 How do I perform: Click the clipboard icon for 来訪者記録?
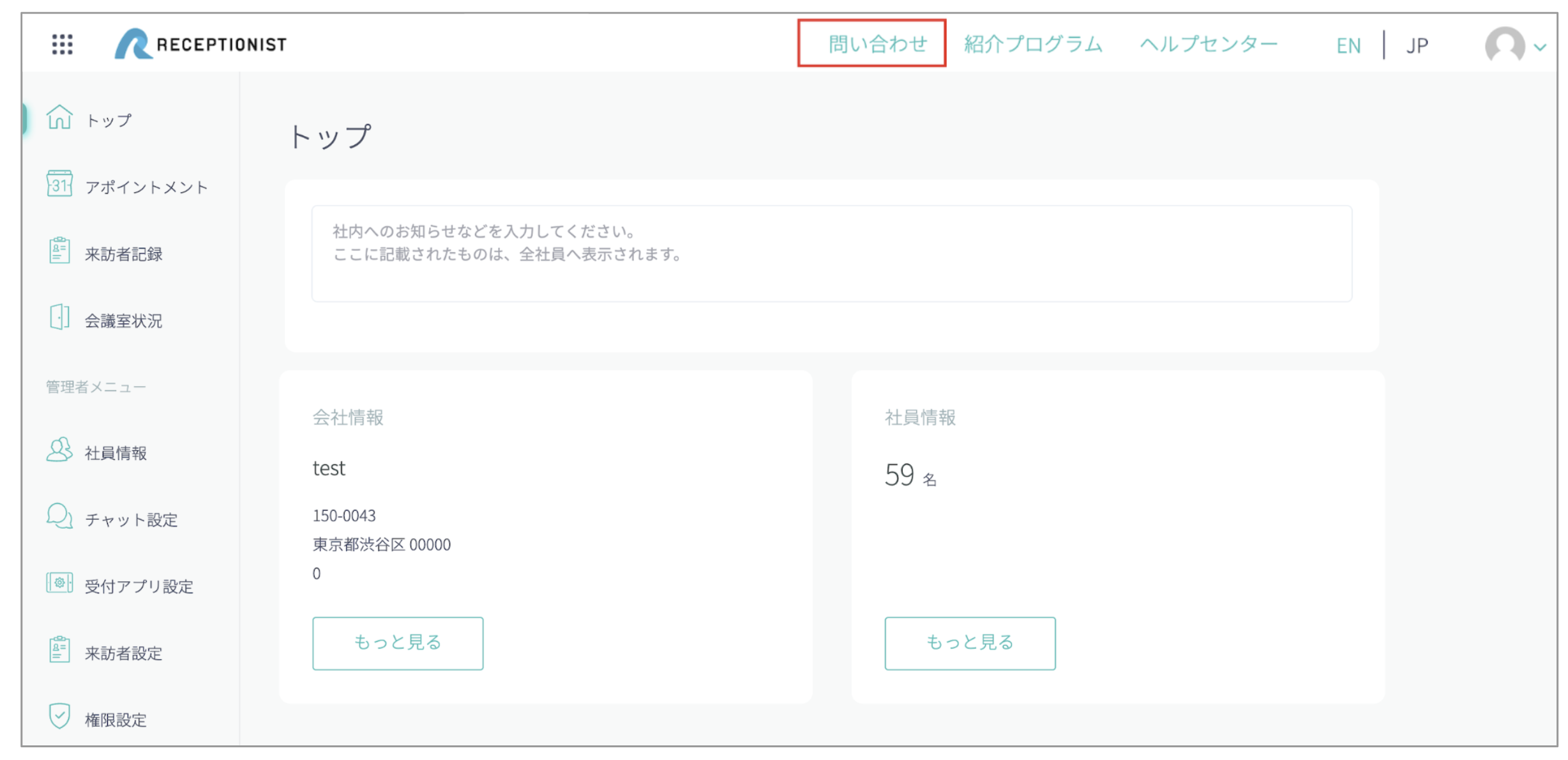pyautogui.click(x=59, y=253)
